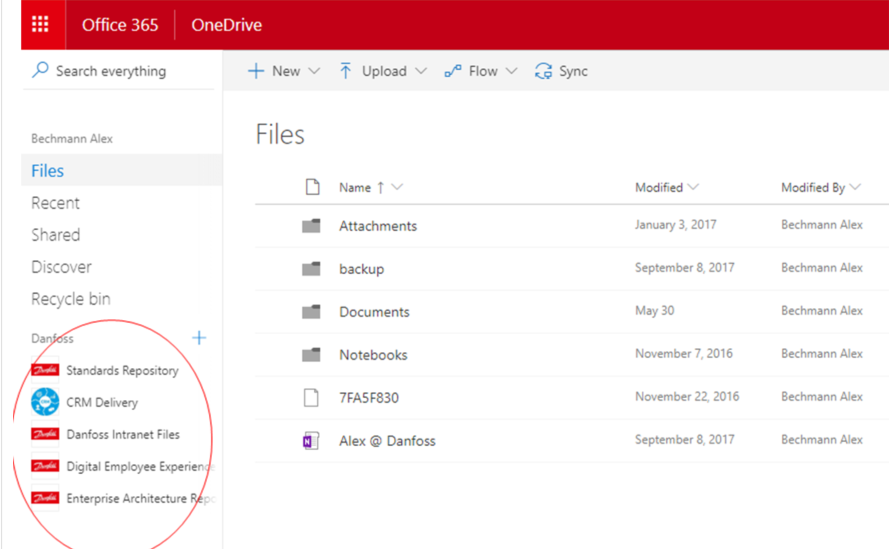Image resolution: width=889 pixels, height=554 pixels.
Task: Click Bechmann Alex in the Documents row
Action: tap(822, 311)
